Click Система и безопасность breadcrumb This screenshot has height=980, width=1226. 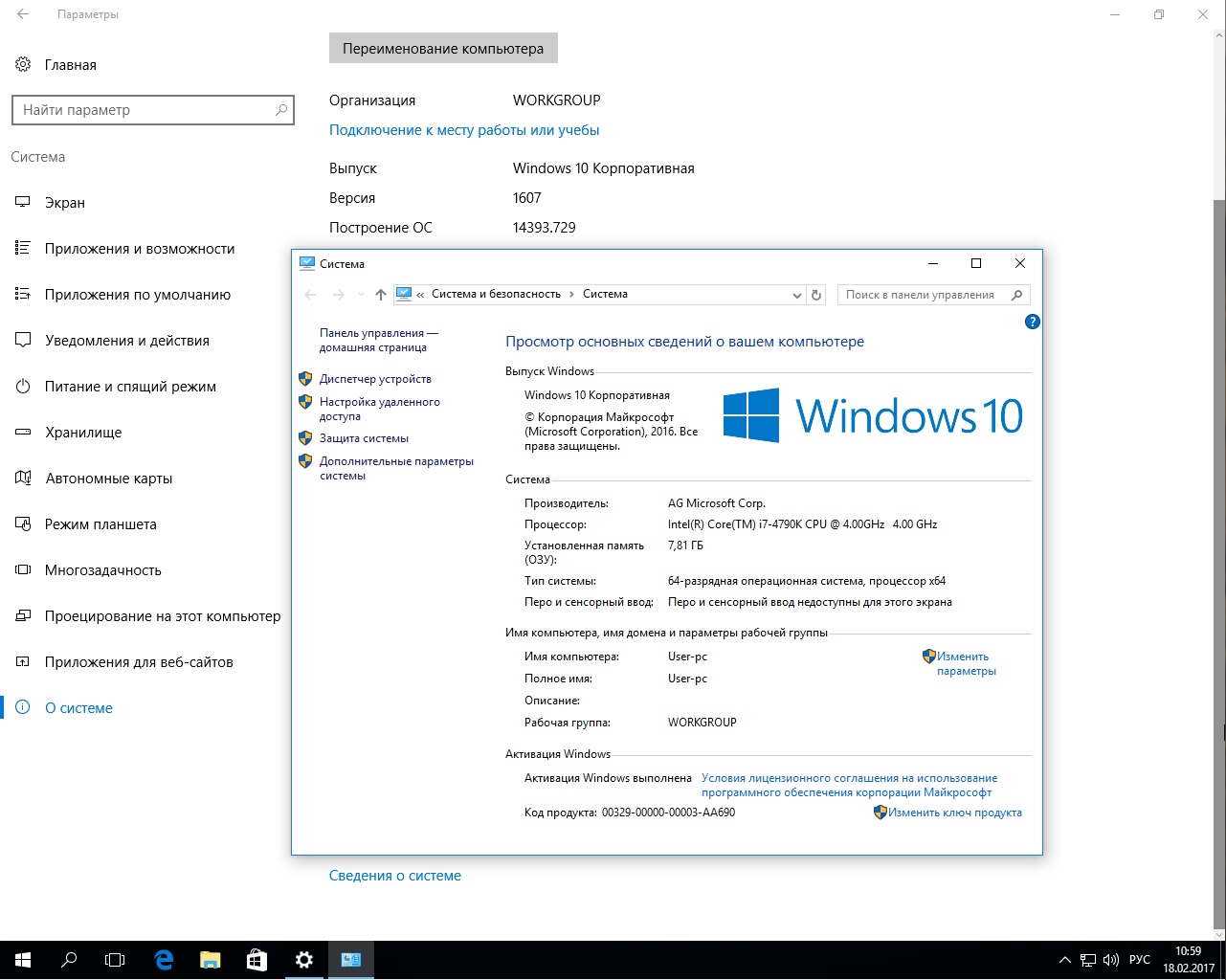[496, 294]
